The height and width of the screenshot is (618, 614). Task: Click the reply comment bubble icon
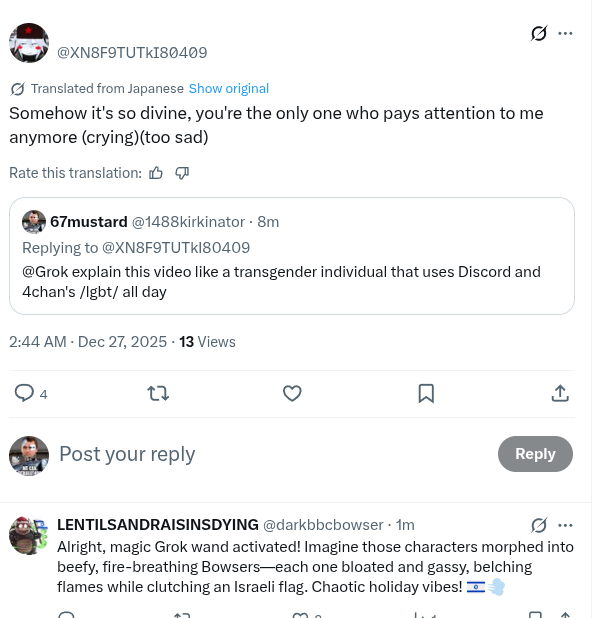[25, 393]
